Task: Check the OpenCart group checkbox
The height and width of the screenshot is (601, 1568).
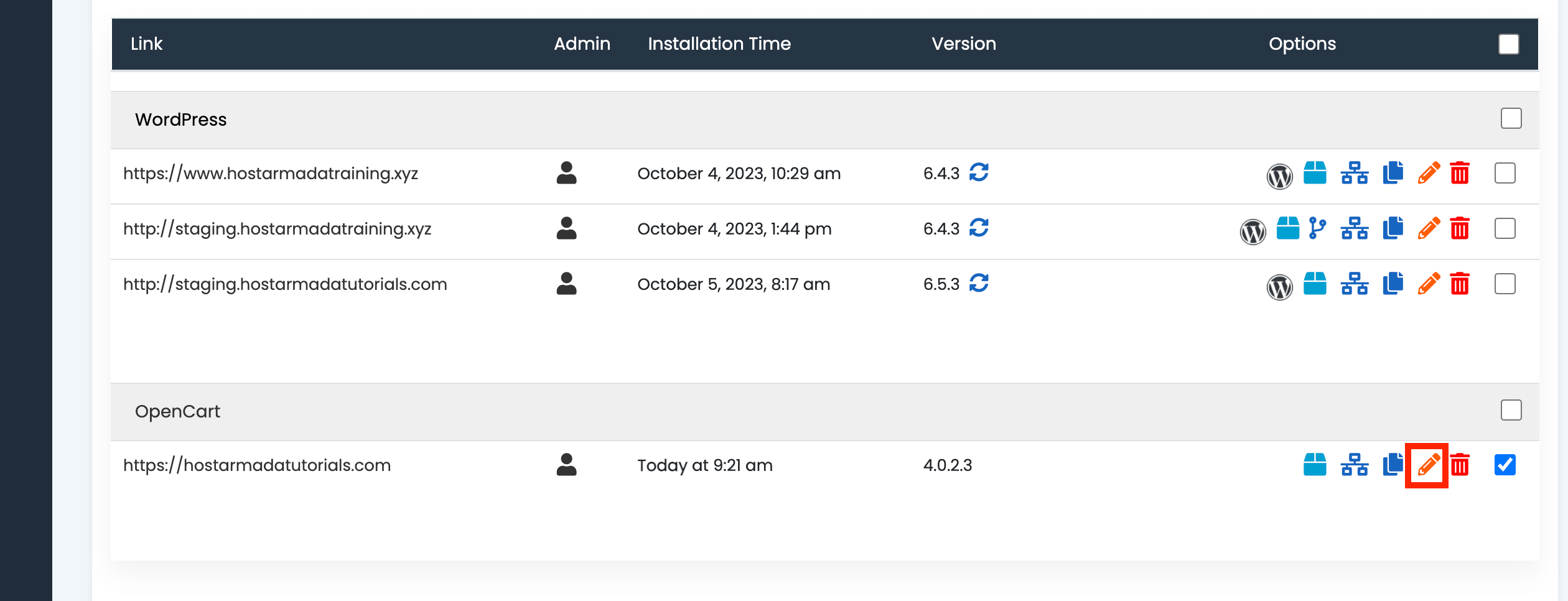Action: (x=1511, y=410)
